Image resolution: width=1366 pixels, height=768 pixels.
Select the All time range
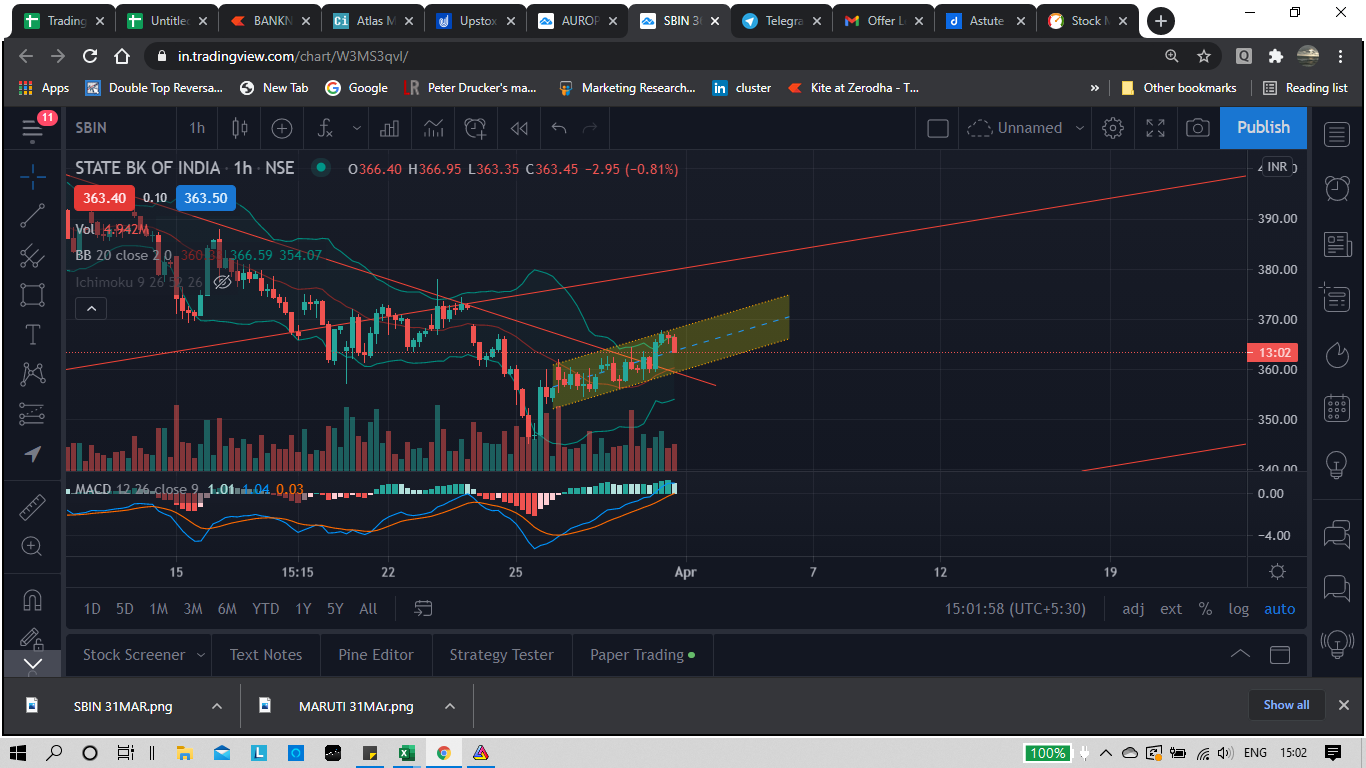(x=368, y=608)
